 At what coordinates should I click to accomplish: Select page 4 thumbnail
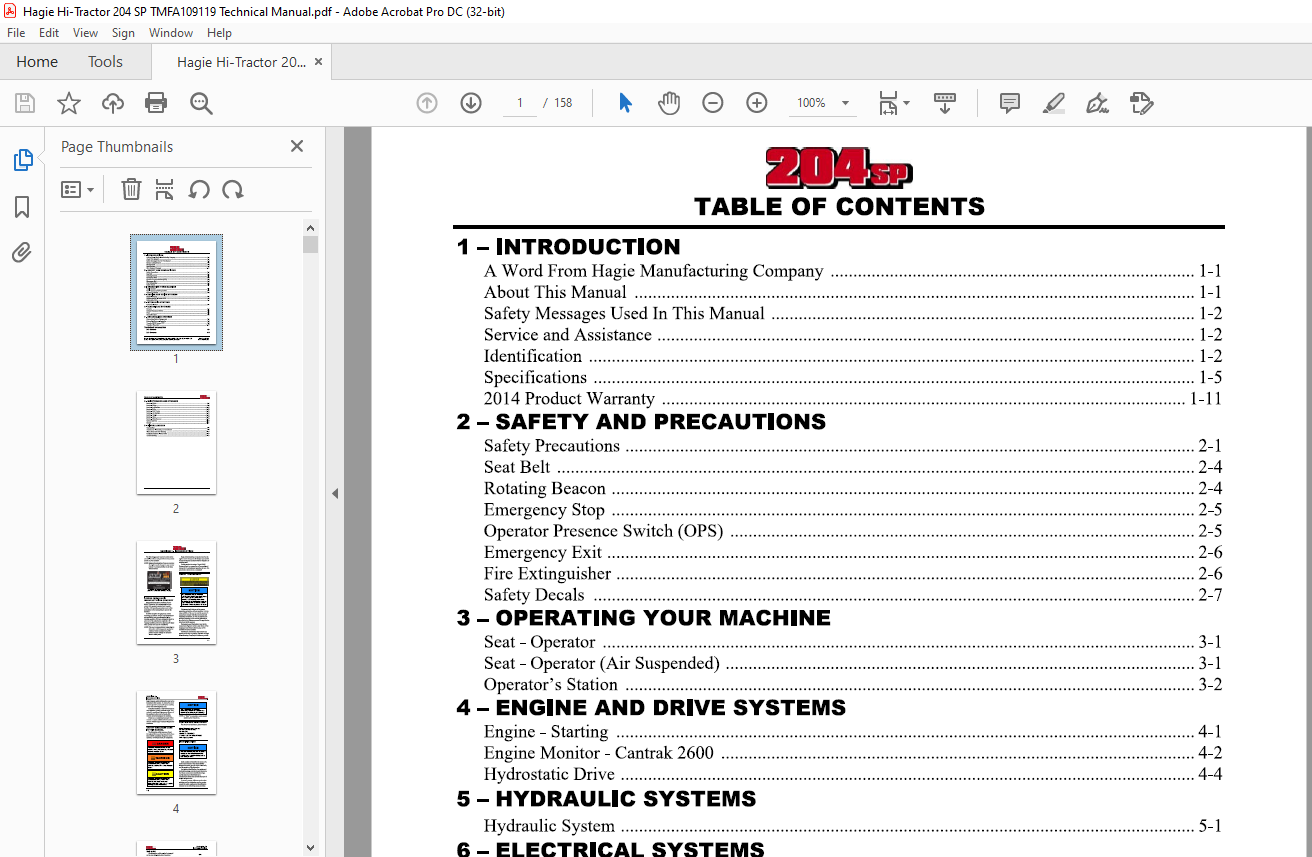click(x=176, y=743)
